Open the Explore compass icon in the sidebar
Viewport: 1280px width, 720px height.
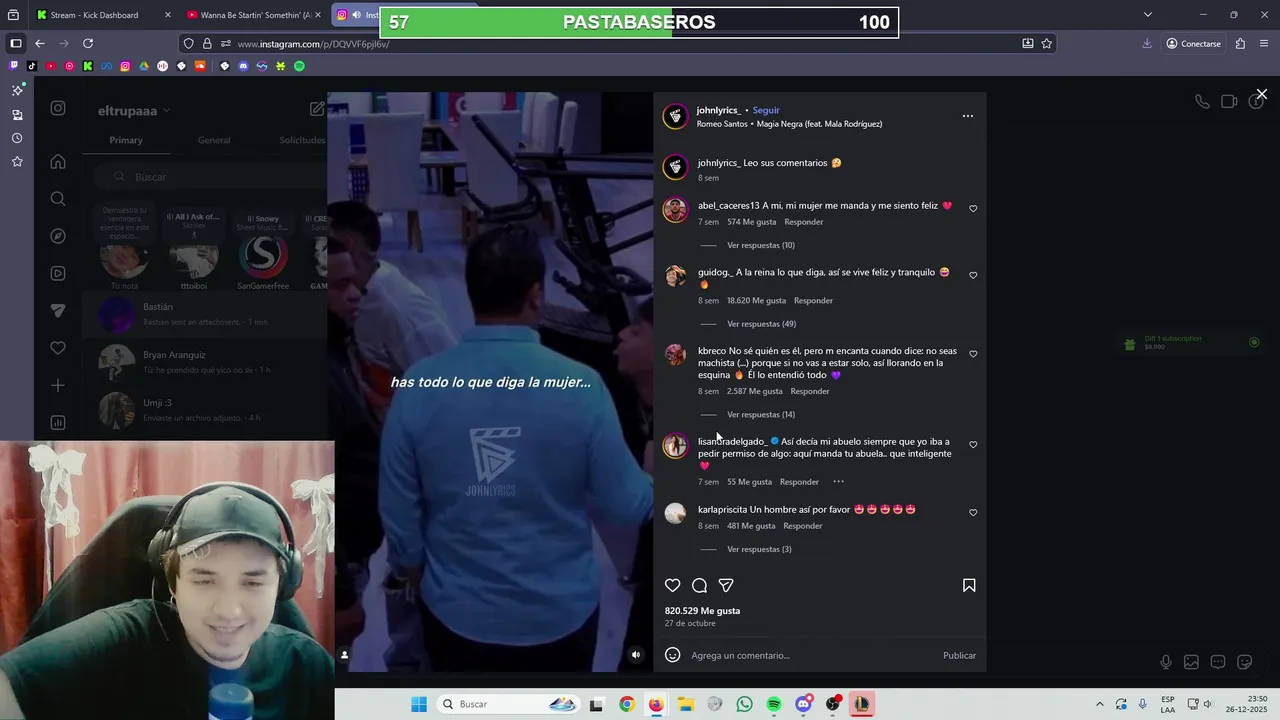[58, 236]
